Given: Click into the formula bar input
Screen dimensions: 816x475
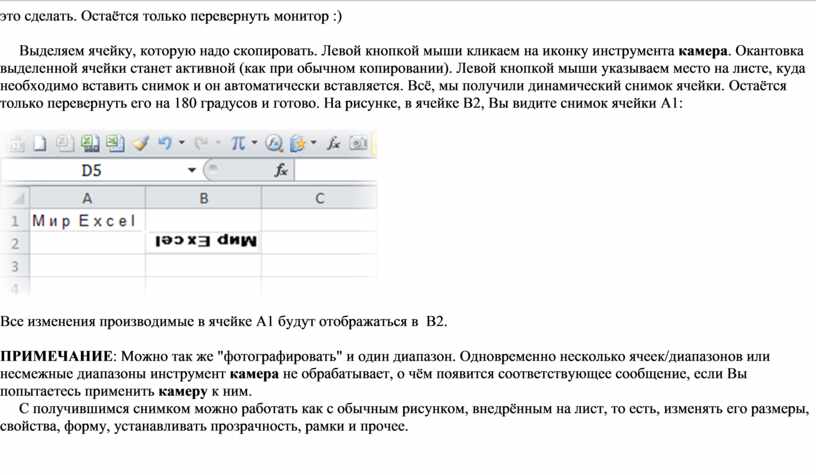Looking at the screenshot, I should [x=336, y=170].
